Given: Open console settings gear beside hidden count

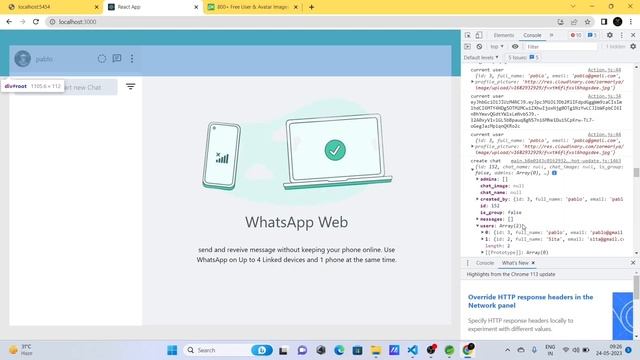Looking at the screenshot, I should click(633, 47).
